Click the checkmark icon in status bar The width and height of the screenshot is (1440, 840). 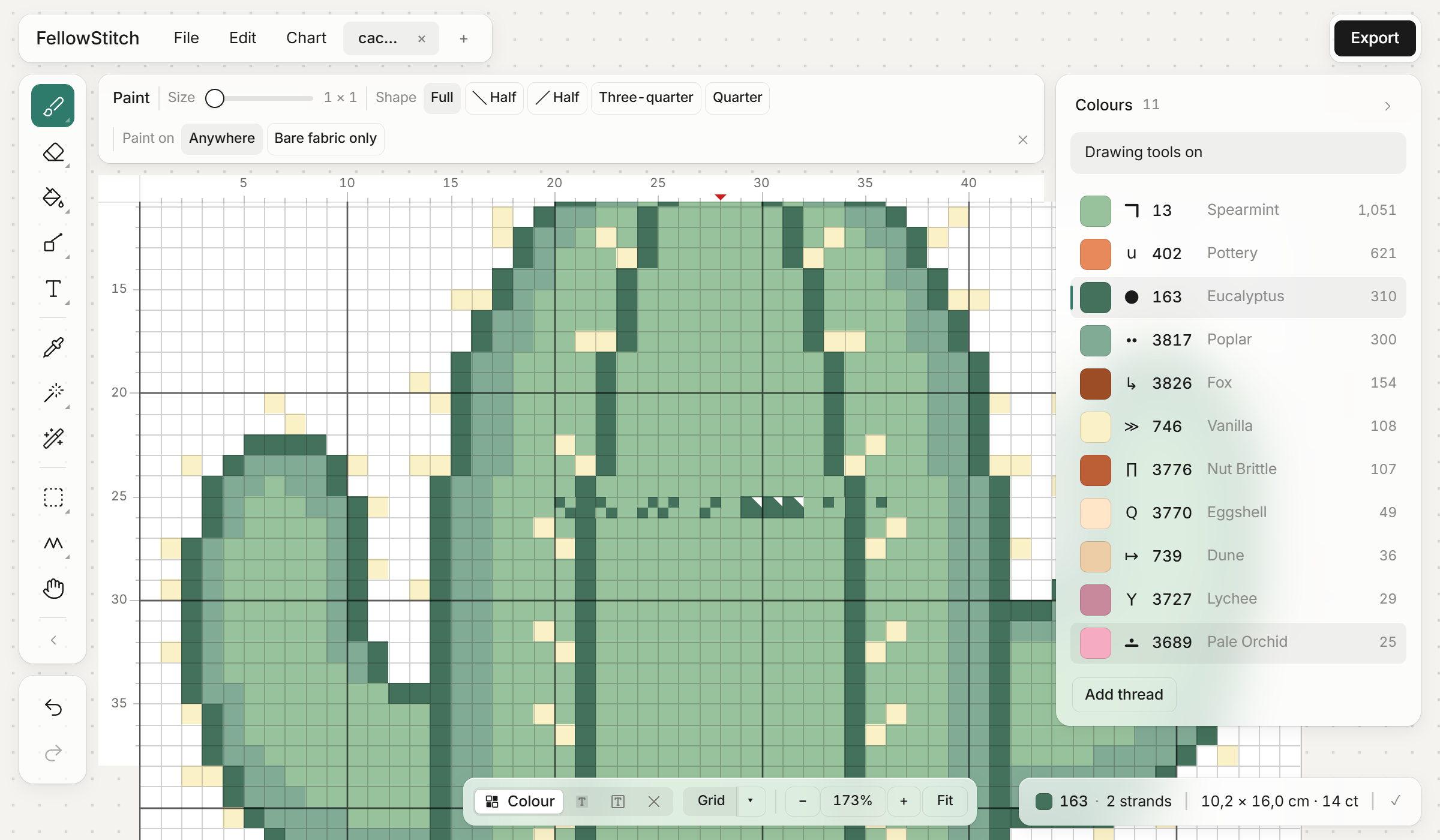(1396, 800)
